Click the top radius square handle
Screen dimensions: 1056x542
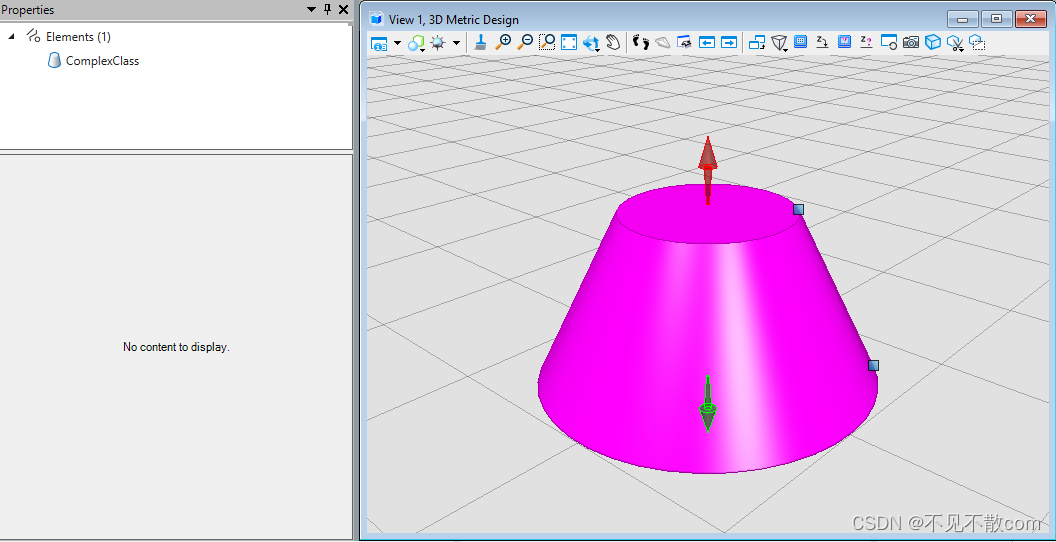798,209
